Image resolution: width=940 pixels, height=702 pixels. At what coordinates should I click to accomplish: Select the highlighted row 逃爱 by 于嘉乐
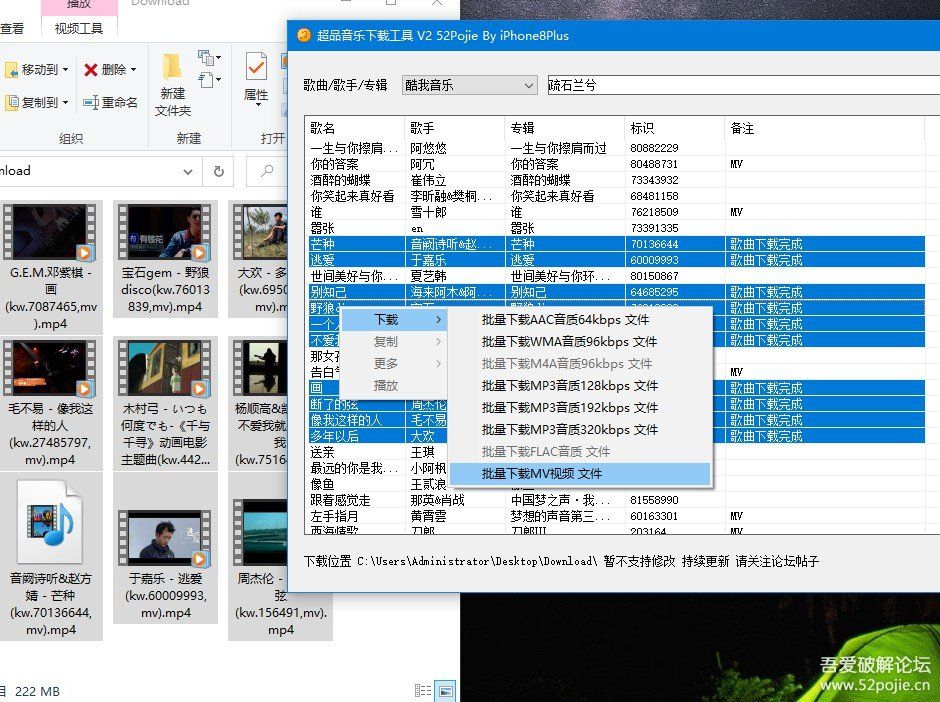[615, 260]
